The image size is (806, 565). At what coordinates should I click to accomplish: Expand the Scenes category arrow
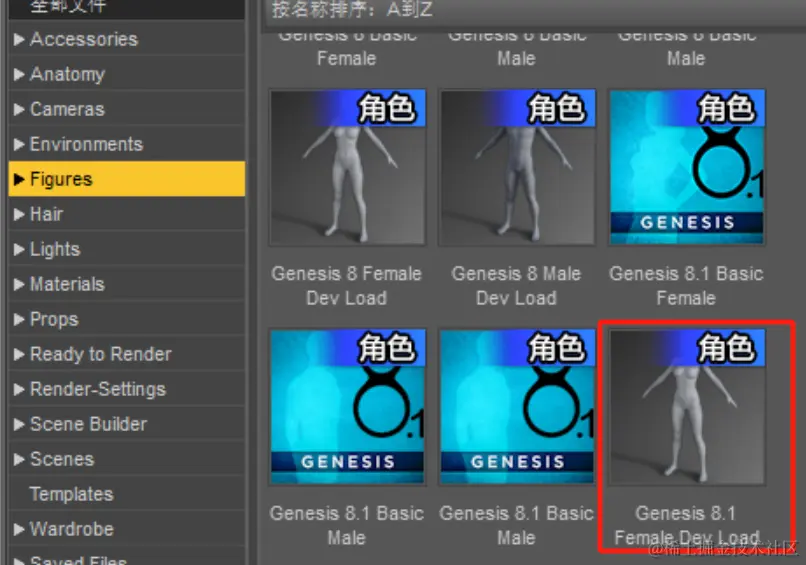19,459
